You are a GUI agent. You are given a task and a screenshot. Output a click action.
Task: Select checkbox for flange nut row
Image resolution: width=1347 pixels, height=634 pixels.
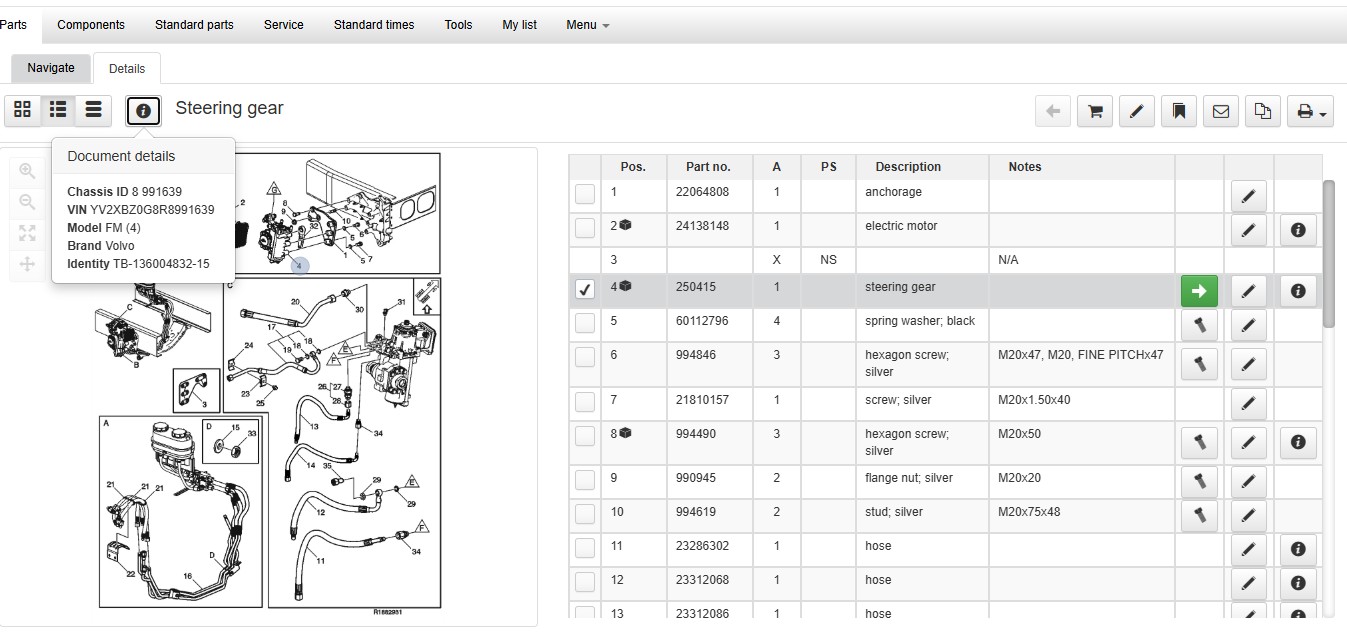[x=585, y=480]
